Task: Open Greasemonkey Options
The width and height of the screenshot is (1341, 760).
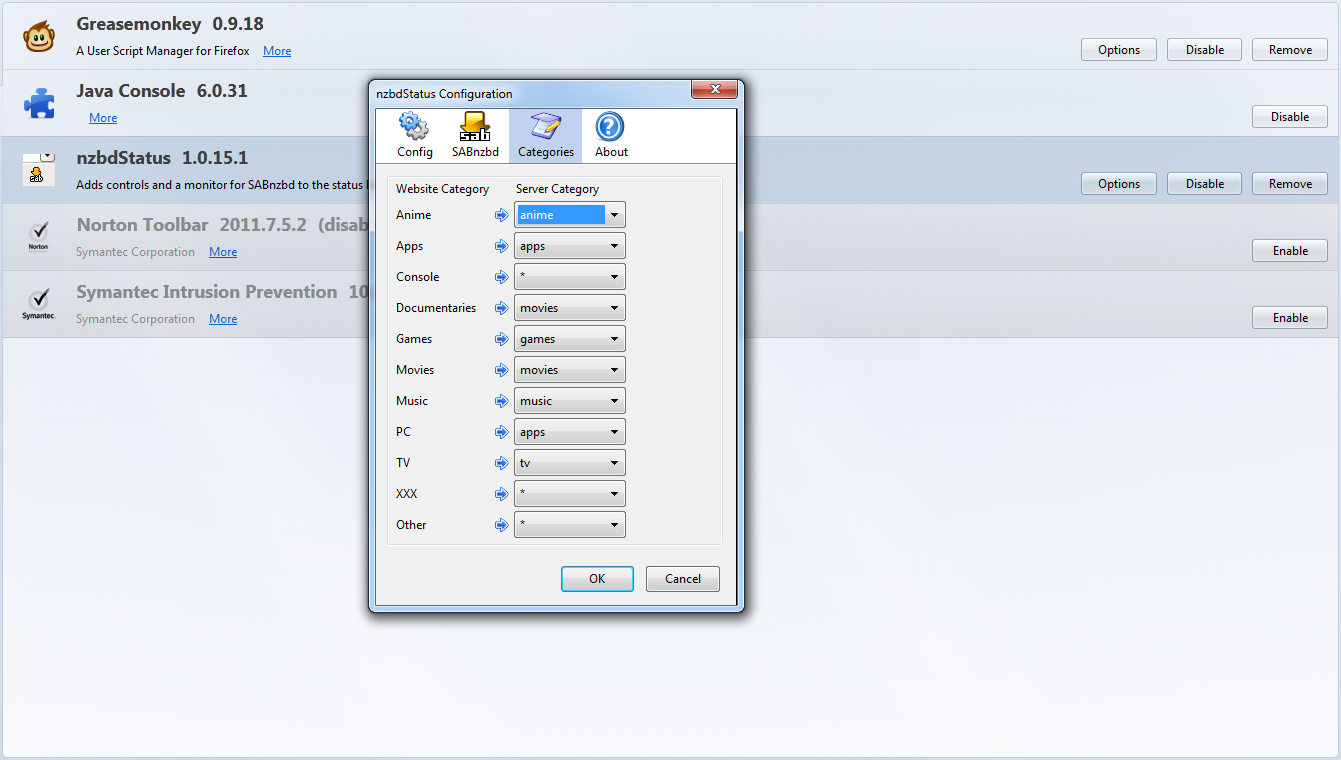Action: (1119, 50)
